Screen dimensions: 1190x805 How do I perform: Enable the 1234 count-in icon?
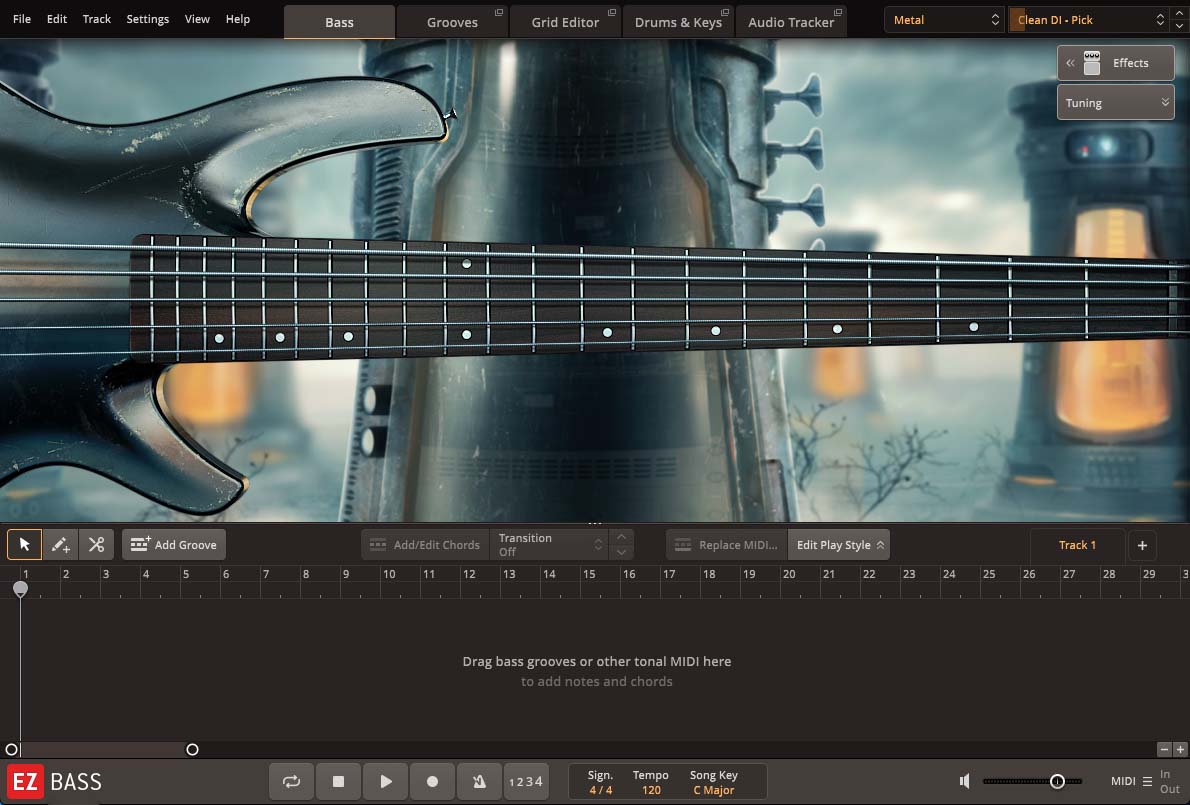click(x=526, y=781)
